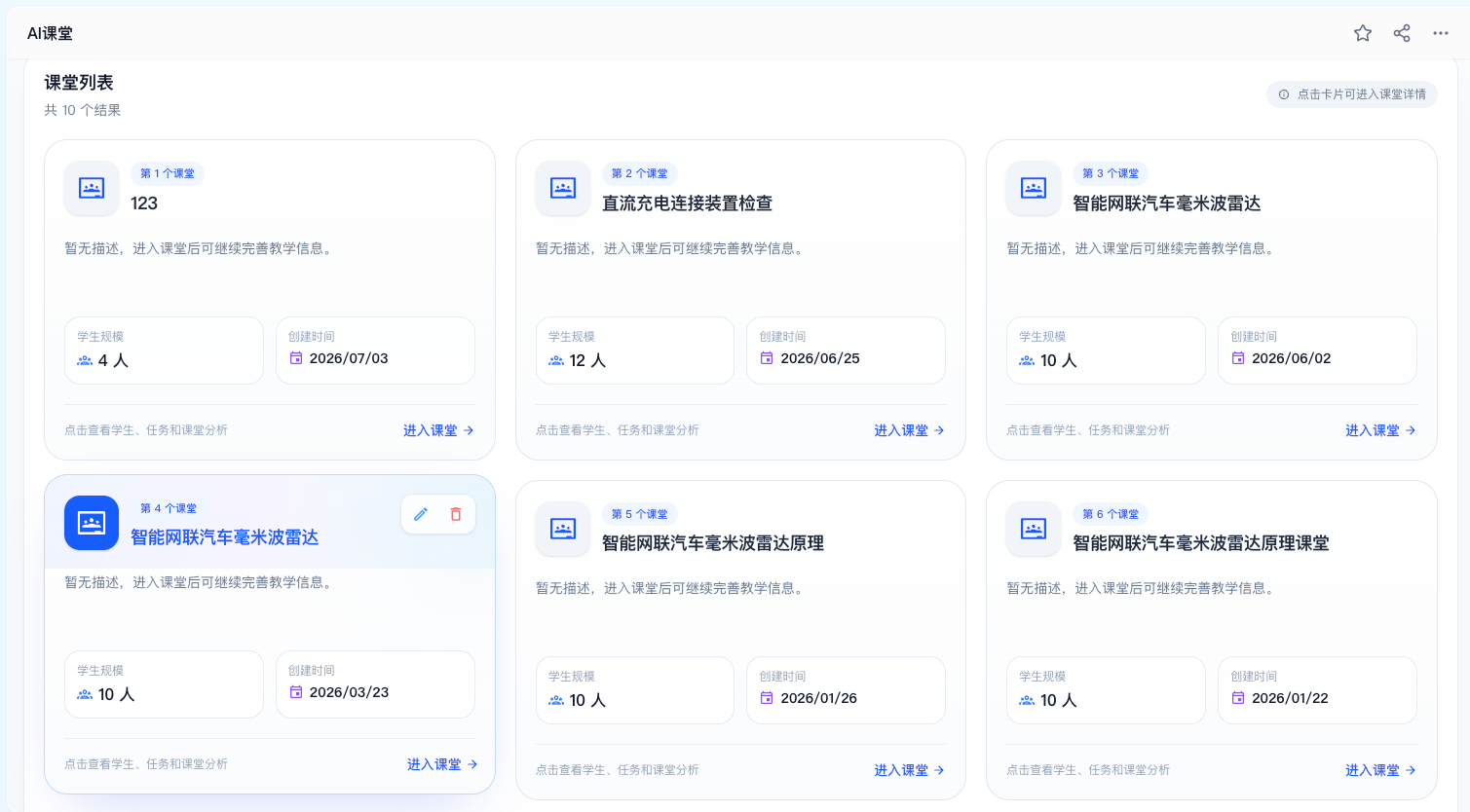
Task: Click 进入课堂 on 第 4 个课堂 card
Action: tap(442, 764)
